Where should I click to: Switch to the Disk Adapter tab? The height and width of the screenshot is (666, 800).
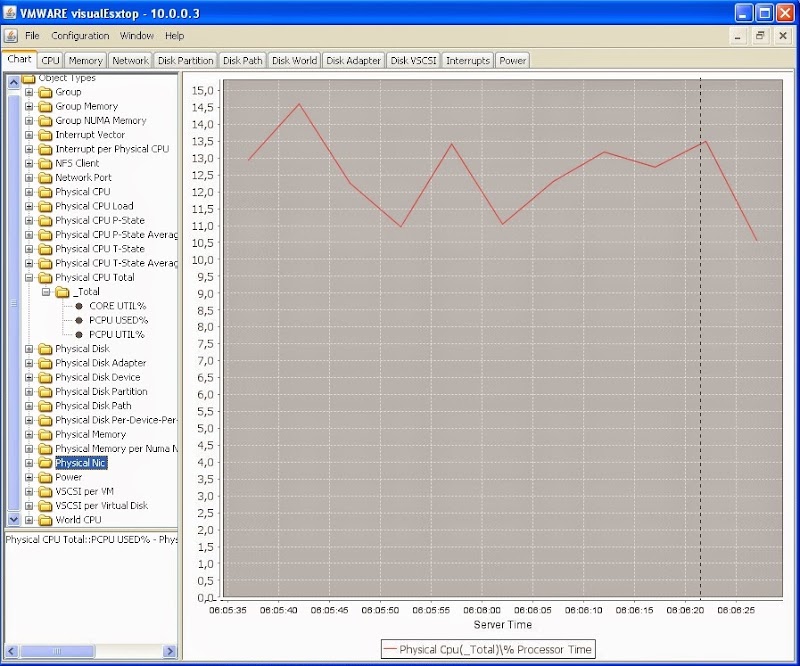[x=353, y=60]
